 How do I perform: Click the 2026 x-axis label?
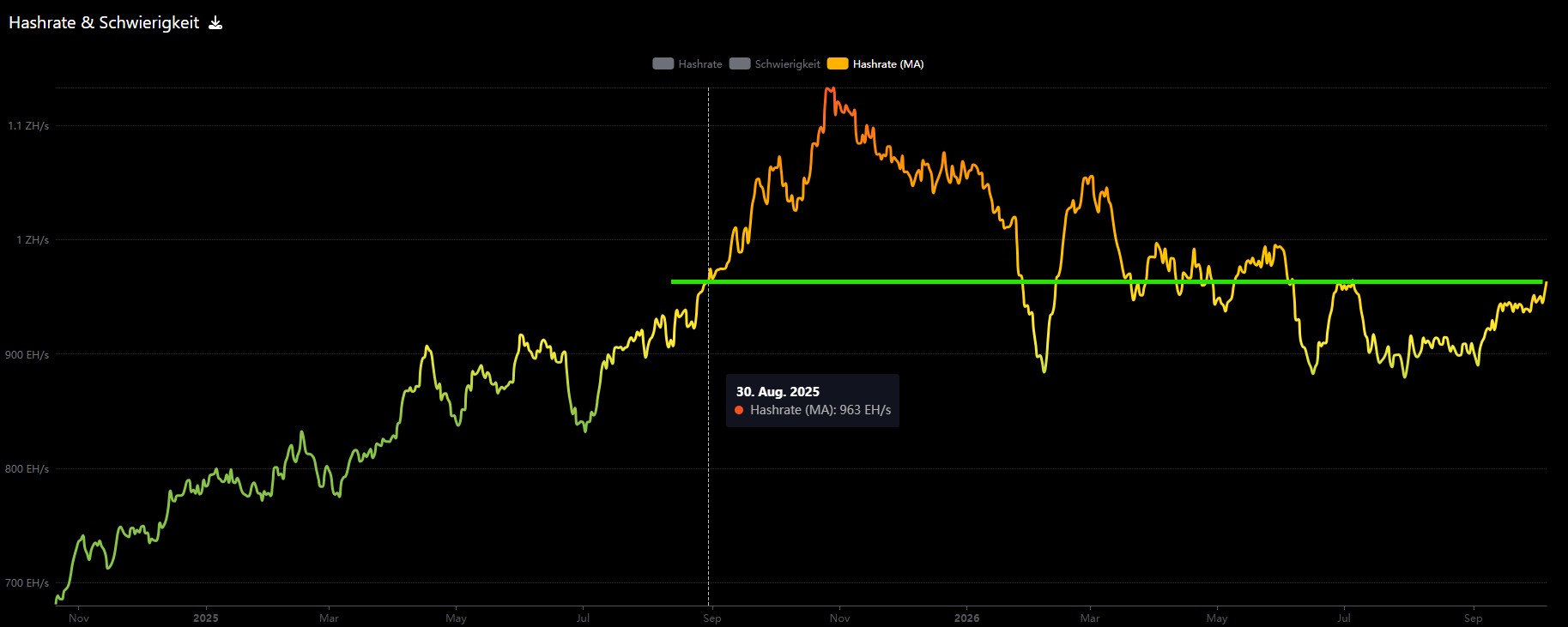tap(966, 618)
